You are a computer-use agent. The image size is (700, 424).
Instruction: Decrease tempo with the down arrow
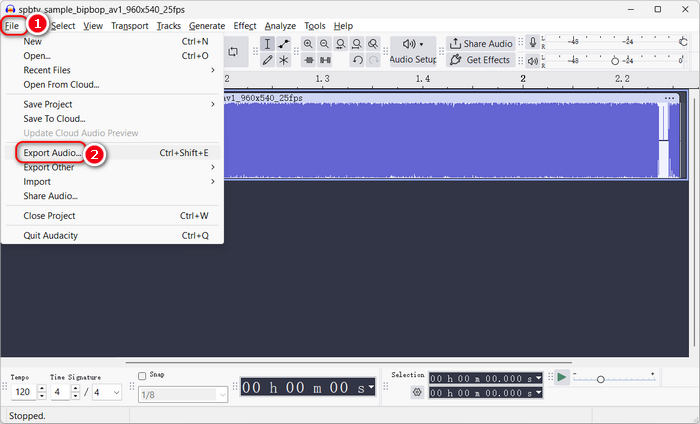(x=42, y=396)
